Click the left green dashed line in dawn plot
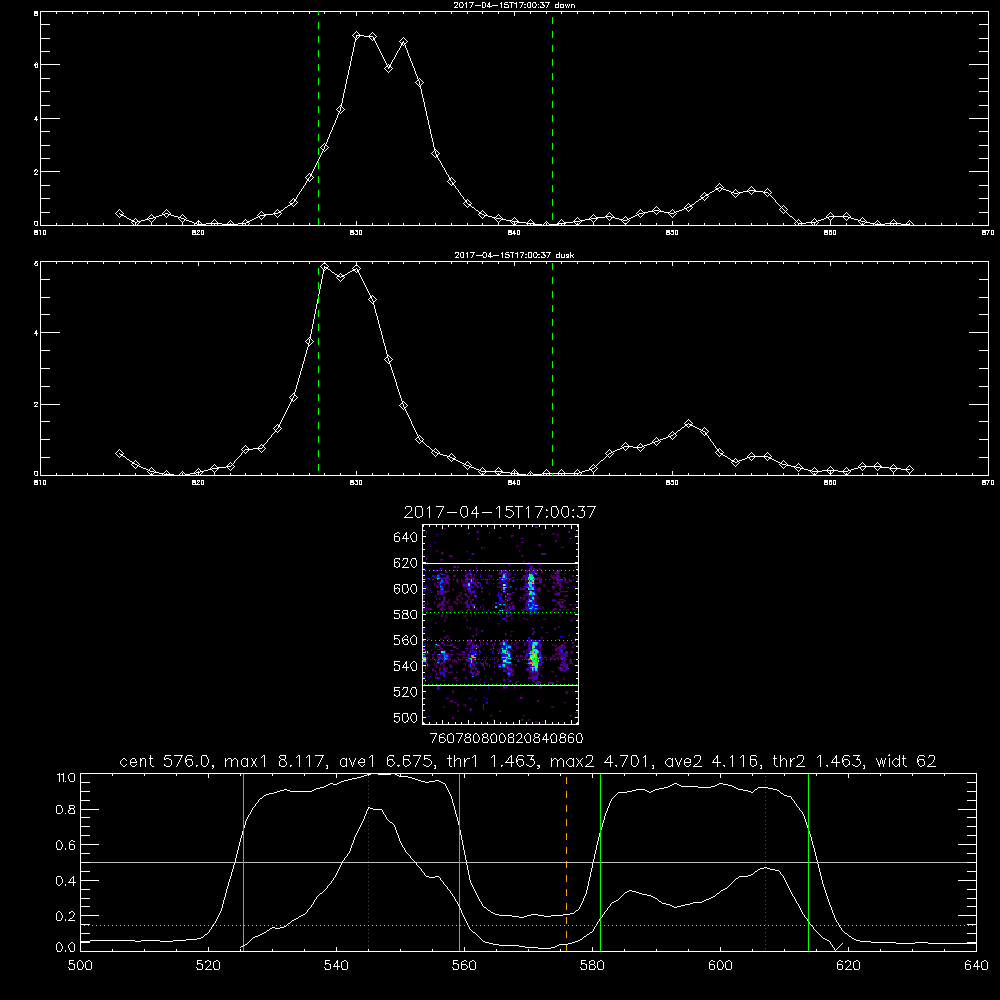Screen dimensions: 1000x1000 tap(318, 119)
